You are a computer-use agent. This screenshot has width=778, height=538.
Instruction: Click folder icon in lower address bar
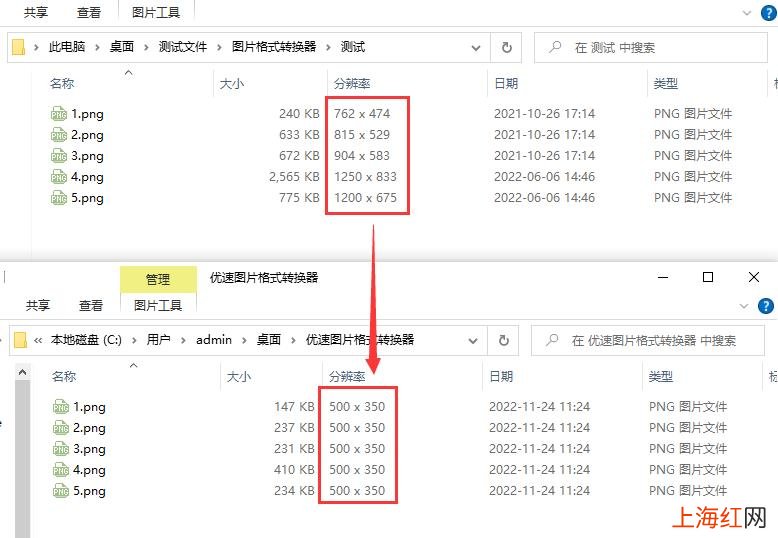20,340
